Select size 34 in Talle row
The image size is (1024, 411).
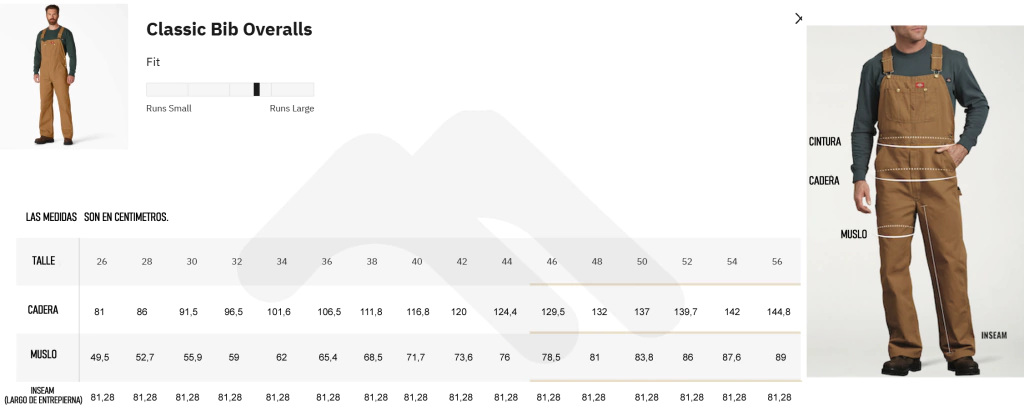pyautogui.click(x=281, y=261)
